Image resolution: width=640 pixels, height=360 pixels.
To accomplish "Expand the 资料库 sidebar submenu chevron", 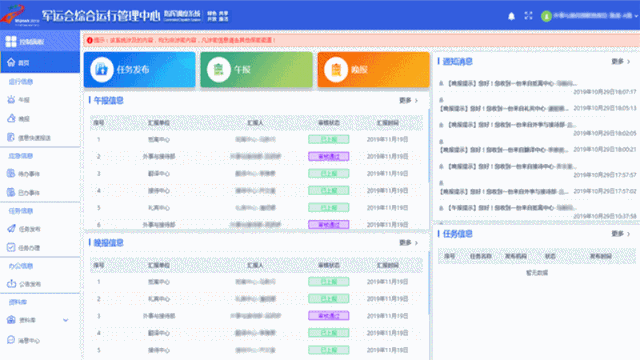I will (66, 320).
